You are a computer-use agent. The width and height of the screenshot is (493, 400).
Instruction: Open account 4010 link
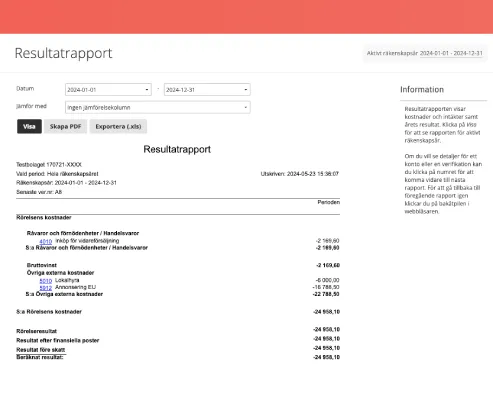pyautogui.click(x=46, y=241)
